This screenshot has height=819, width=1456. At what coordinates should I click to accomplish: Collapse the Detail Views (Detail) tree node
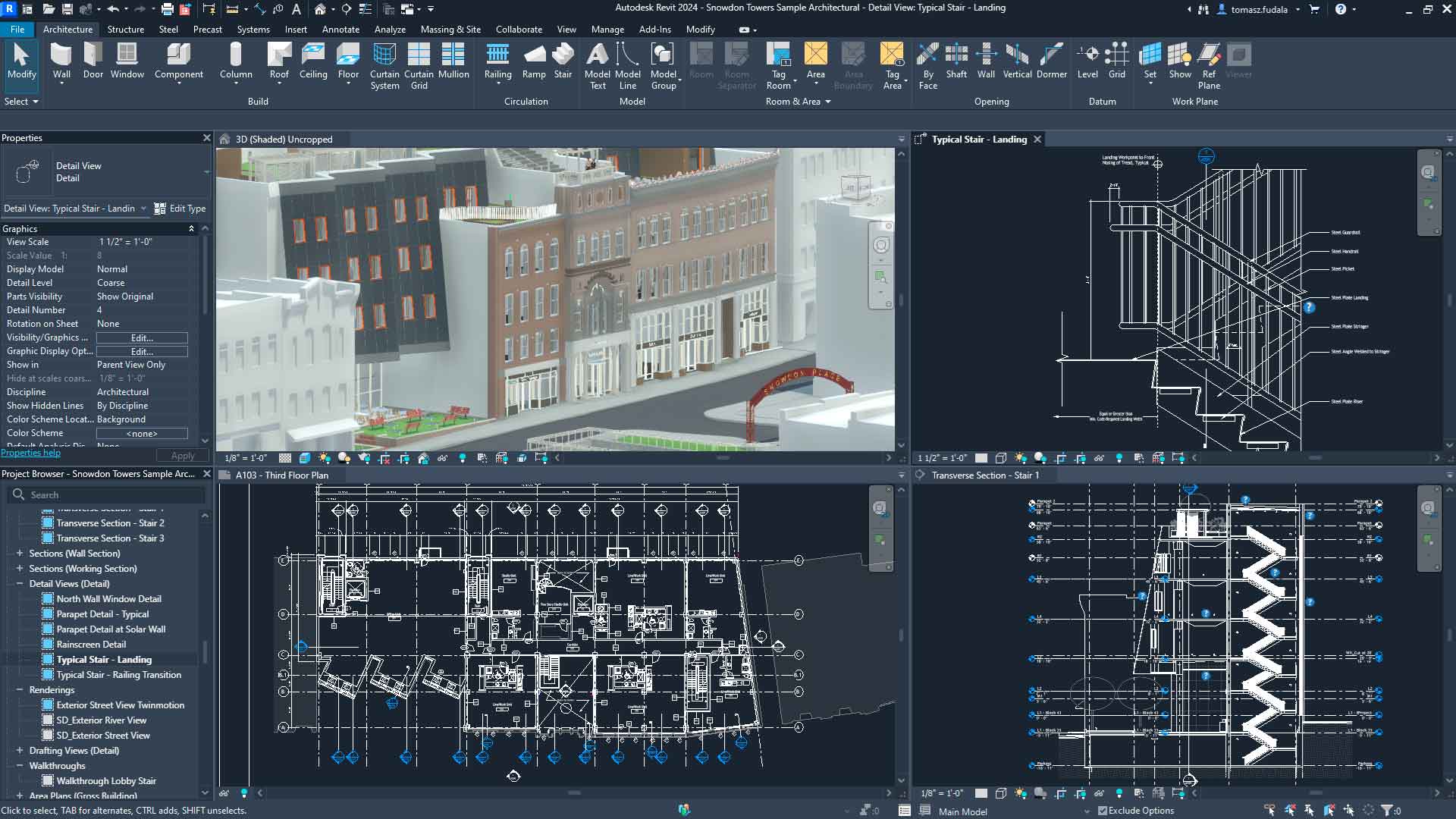18,583
